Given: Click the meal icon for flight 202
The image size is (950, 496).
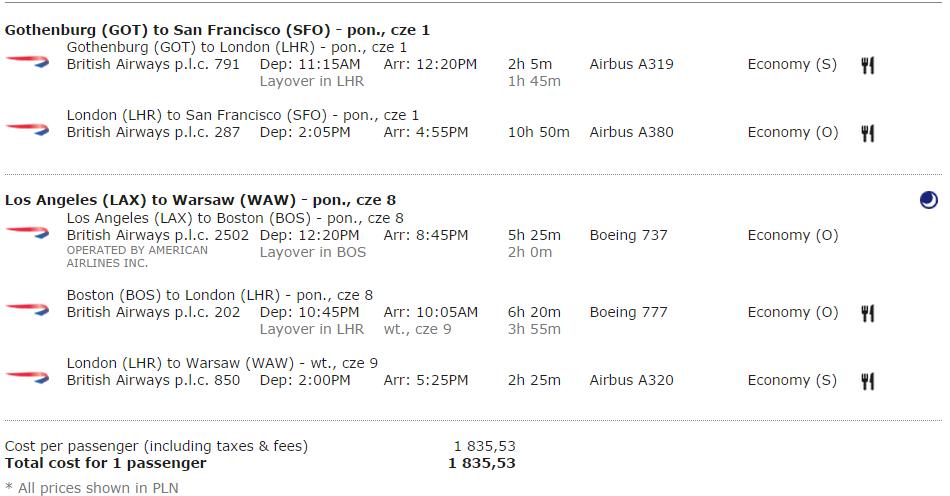Looking at the screenshot, I should coord(868,313).
